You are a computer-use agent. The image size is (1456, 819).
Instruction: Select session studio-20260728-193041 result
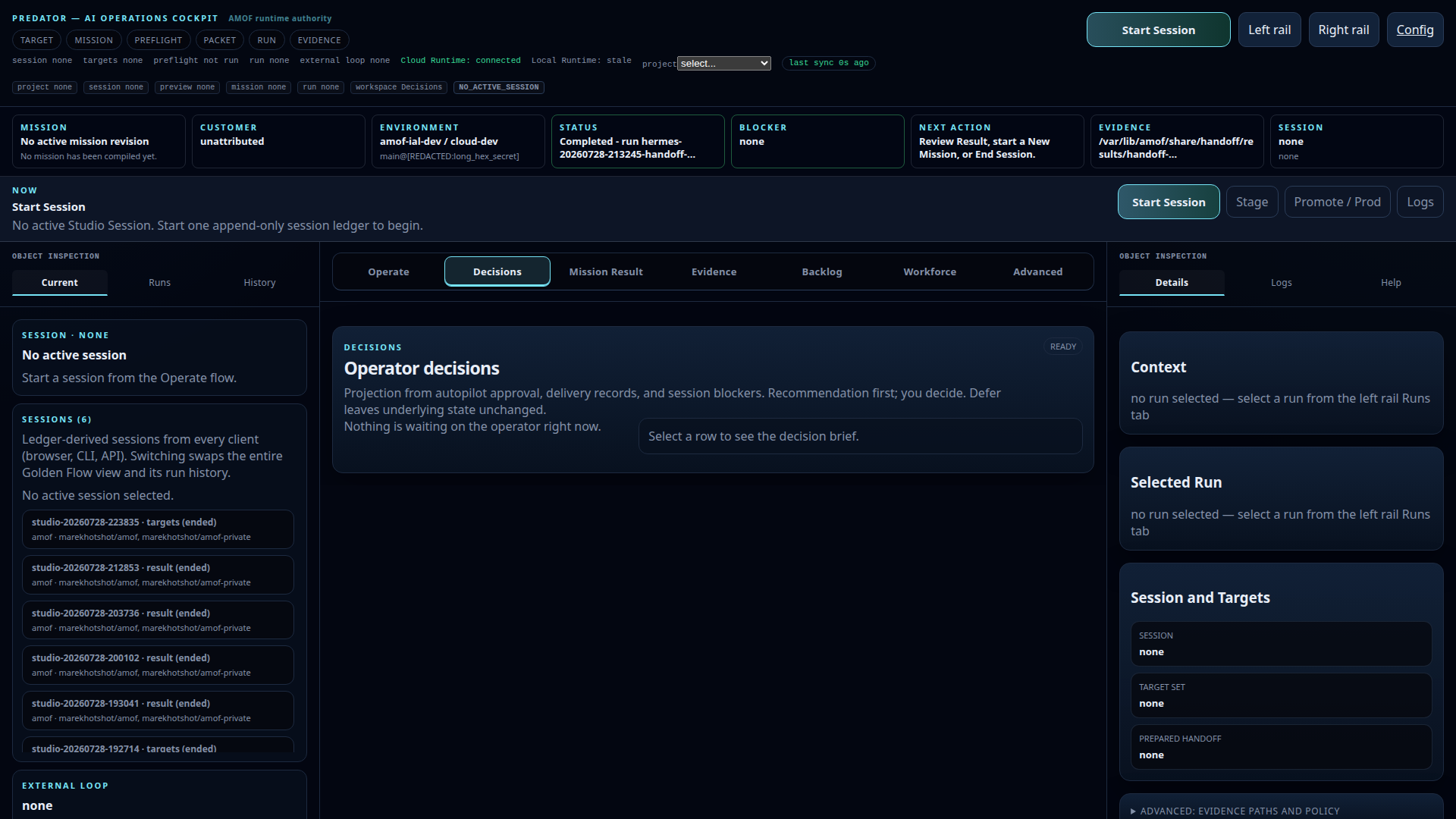(x=158, y=711)
